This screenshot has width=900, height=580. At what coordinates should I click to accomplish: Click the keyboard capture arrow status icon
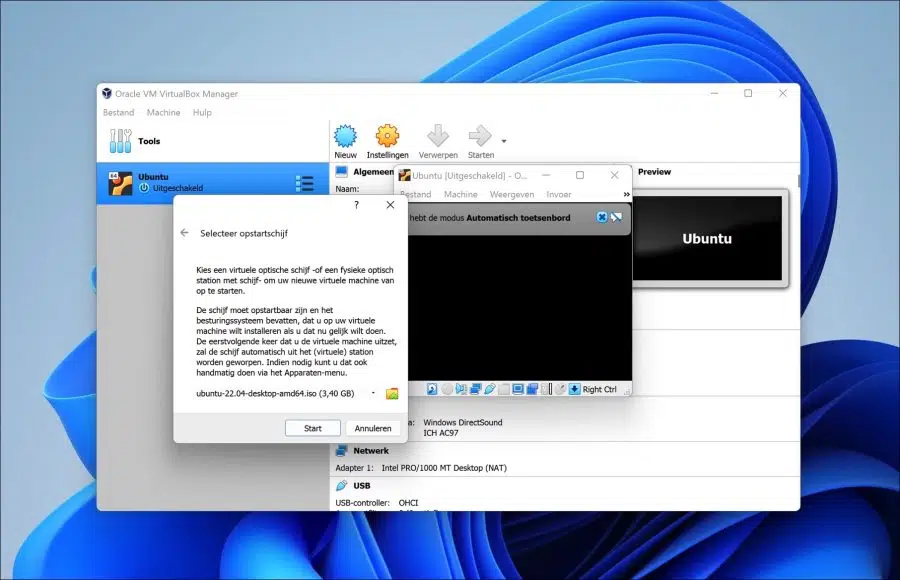pos(574,389)
